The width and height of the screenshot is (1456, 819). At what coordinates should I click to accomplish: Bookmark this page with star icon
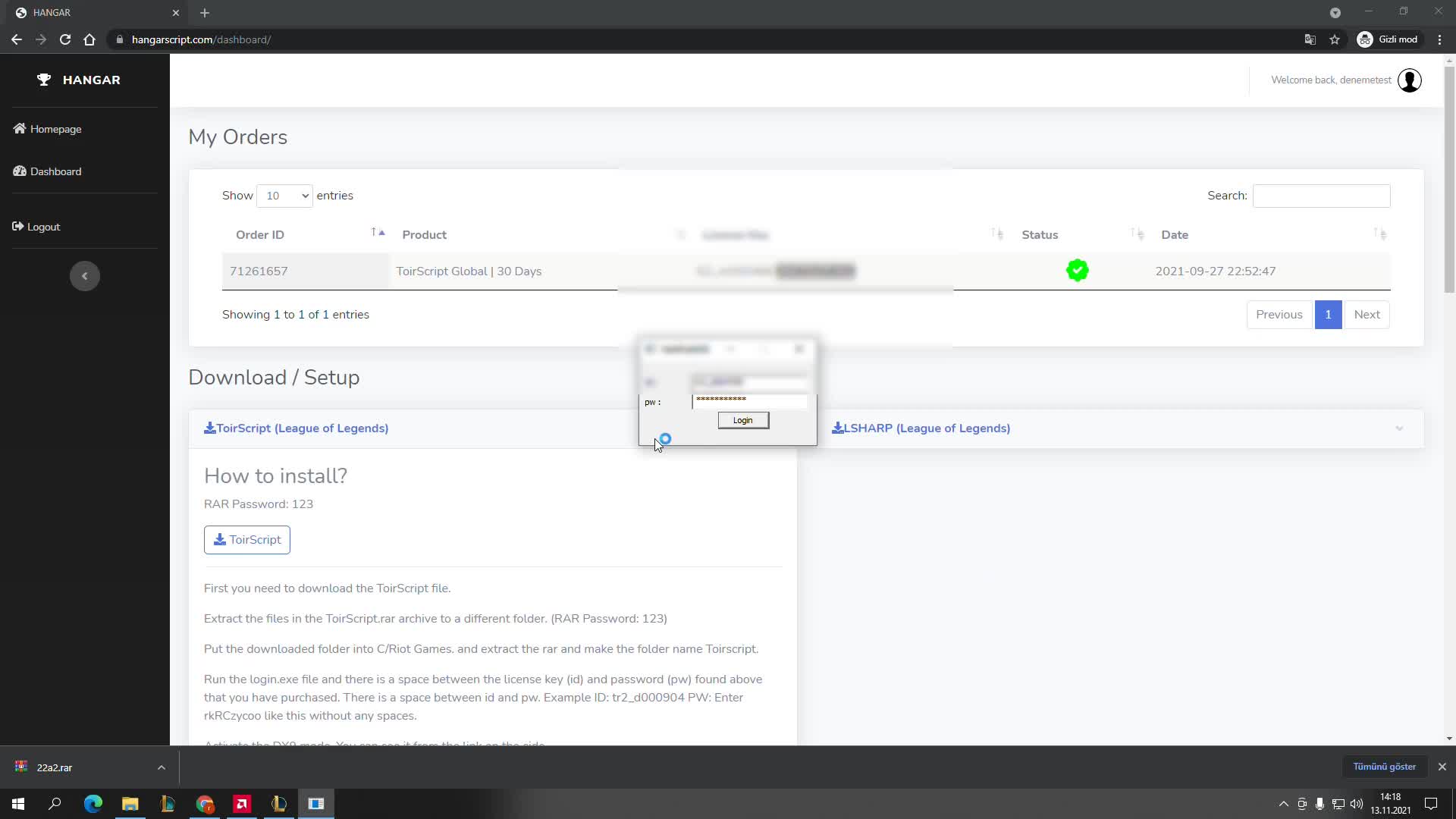pos(1335,39)
